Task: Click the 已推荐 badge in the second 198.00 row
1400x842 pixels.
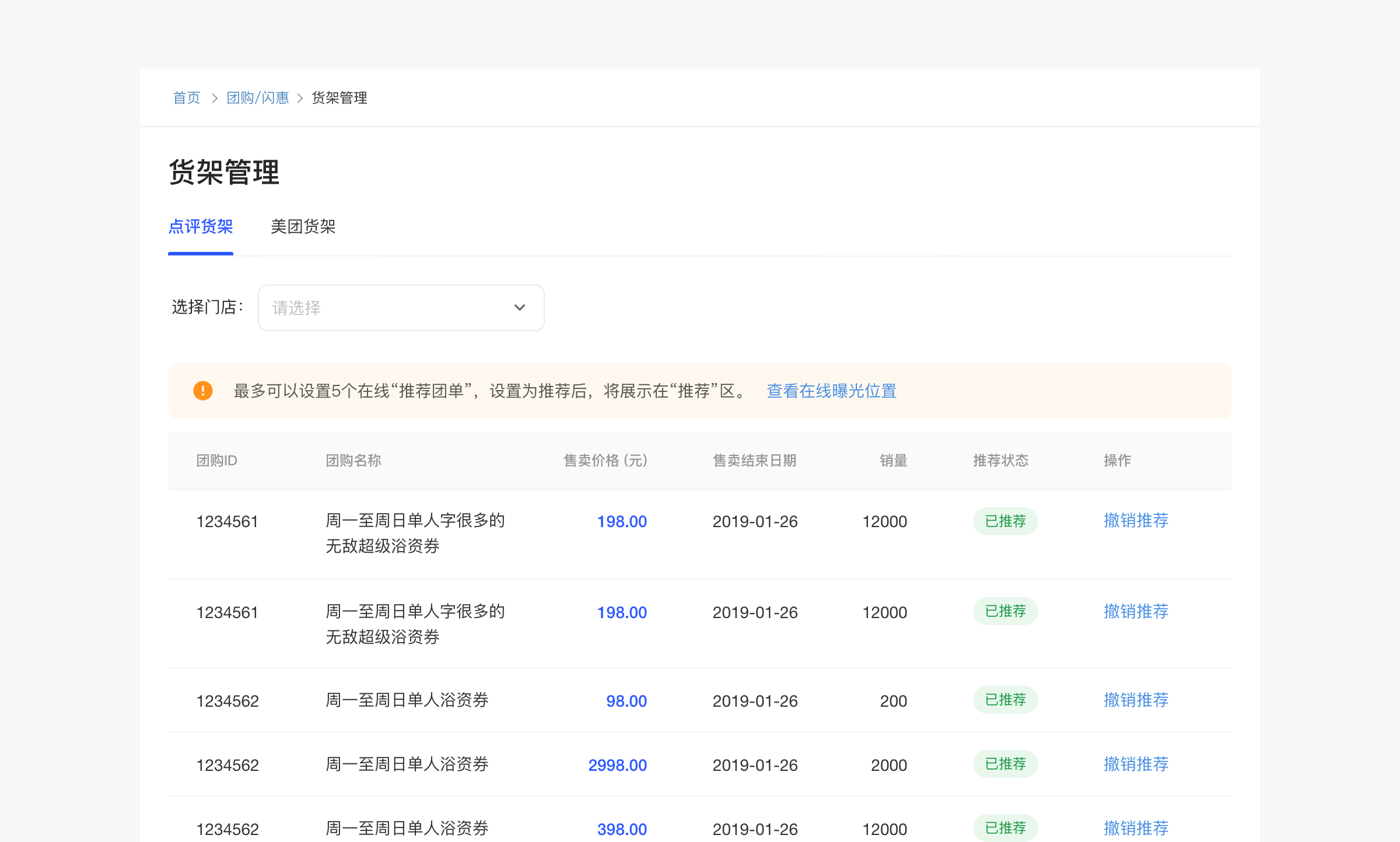Action: (x=1006, y=611)
